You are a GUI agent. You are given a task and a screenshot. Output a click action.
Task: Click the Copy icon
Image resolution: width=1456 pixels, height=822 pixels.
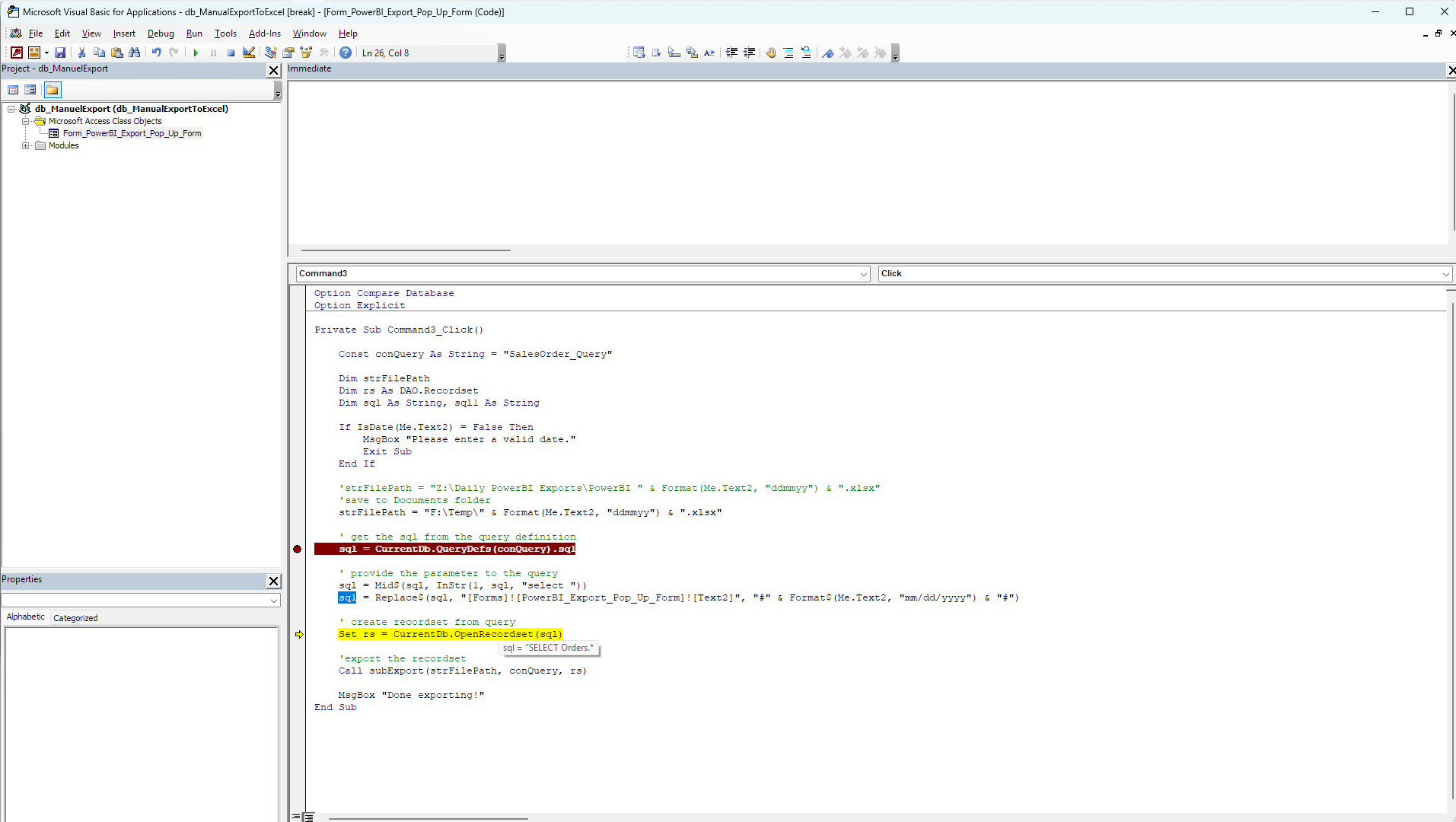pos(99,53)
